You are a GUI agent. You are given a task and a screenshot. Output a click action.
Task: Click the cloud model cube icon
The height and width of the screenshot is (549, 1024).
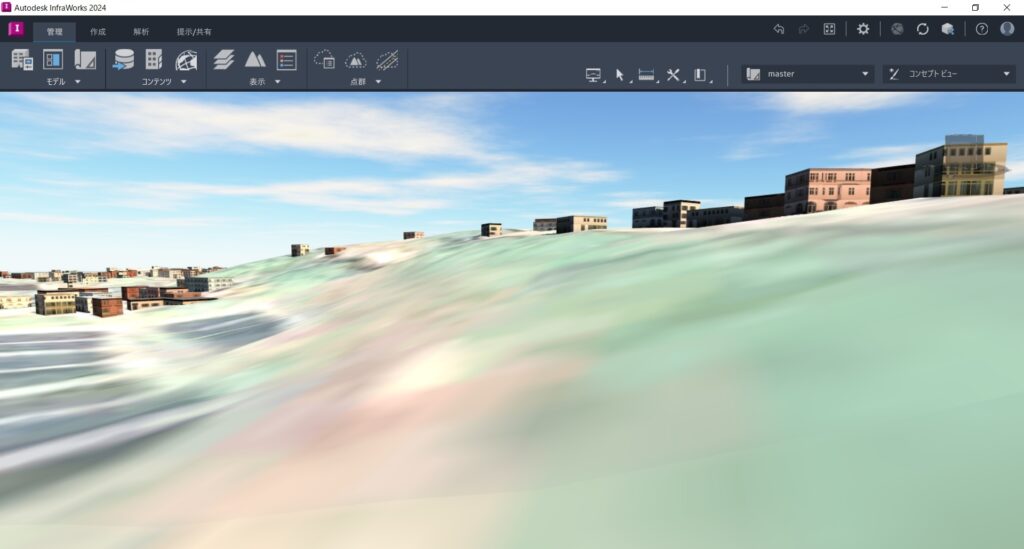pyautogui.click(x=948, y=29)
